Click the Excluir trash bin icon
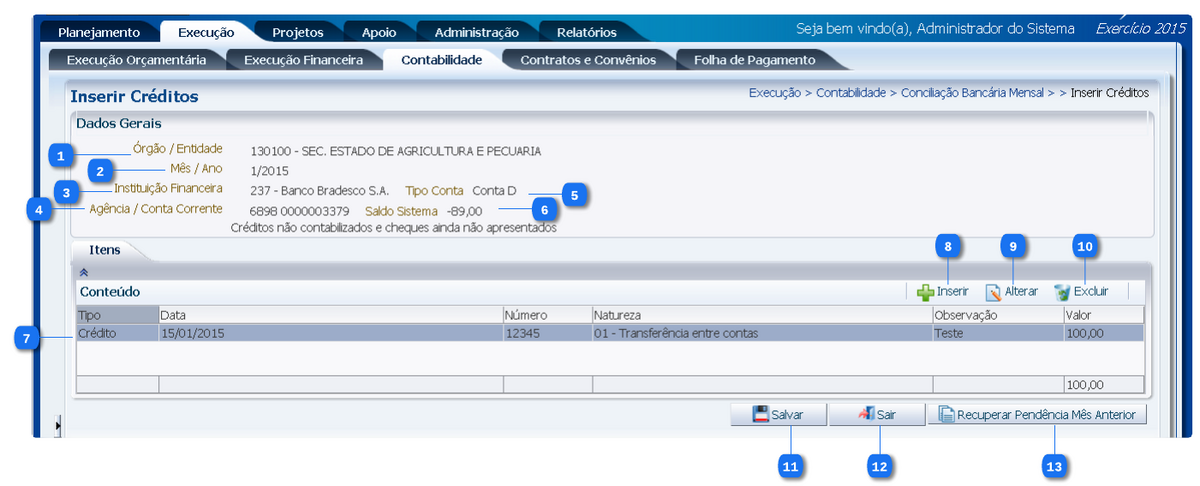This screenshot has width=1200, height=486. (x=1062, y=292)
